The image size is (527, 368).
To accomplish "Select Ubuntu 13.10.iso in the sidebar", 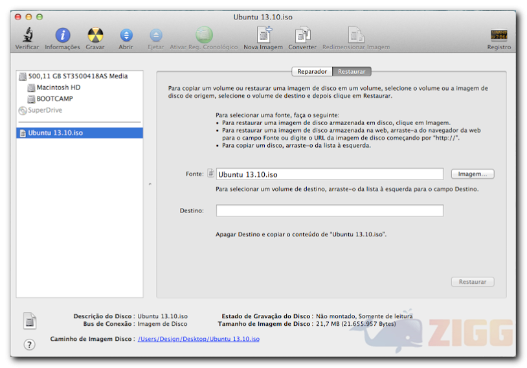I will pos(80,133).
